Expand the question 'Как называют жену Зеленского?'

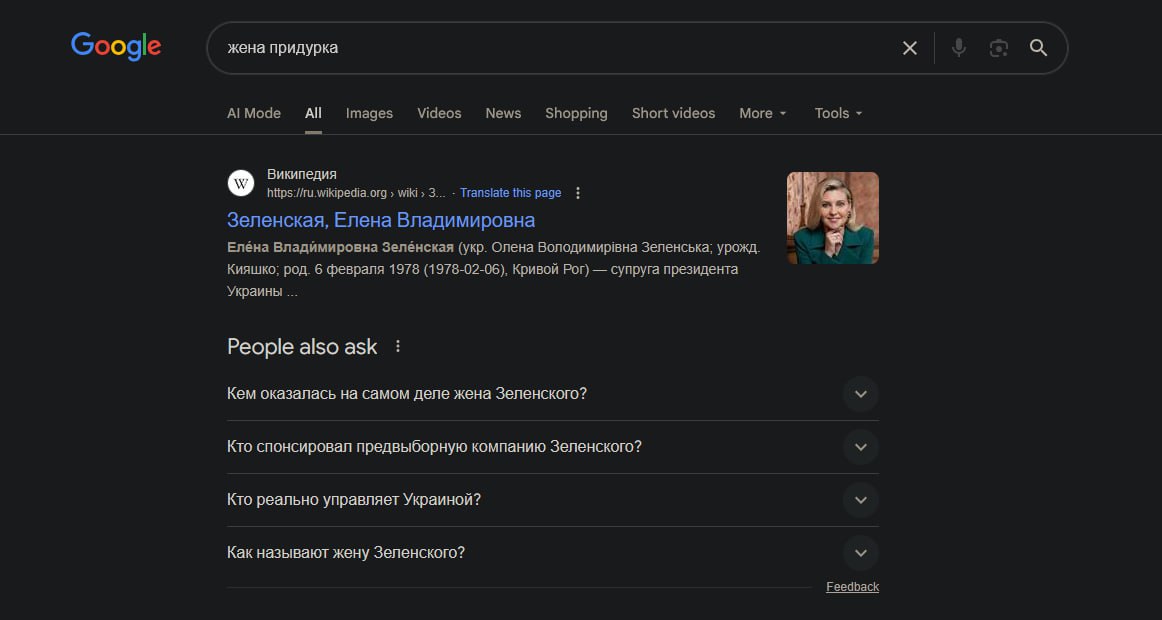click(860, 553)
